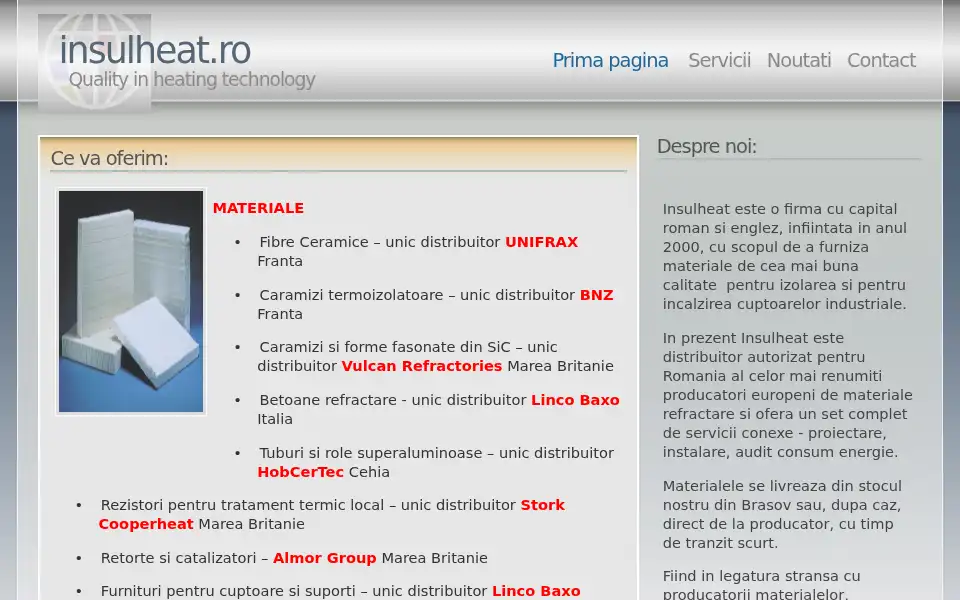Click the Retorte si catalizatori list item

point(294,558)
